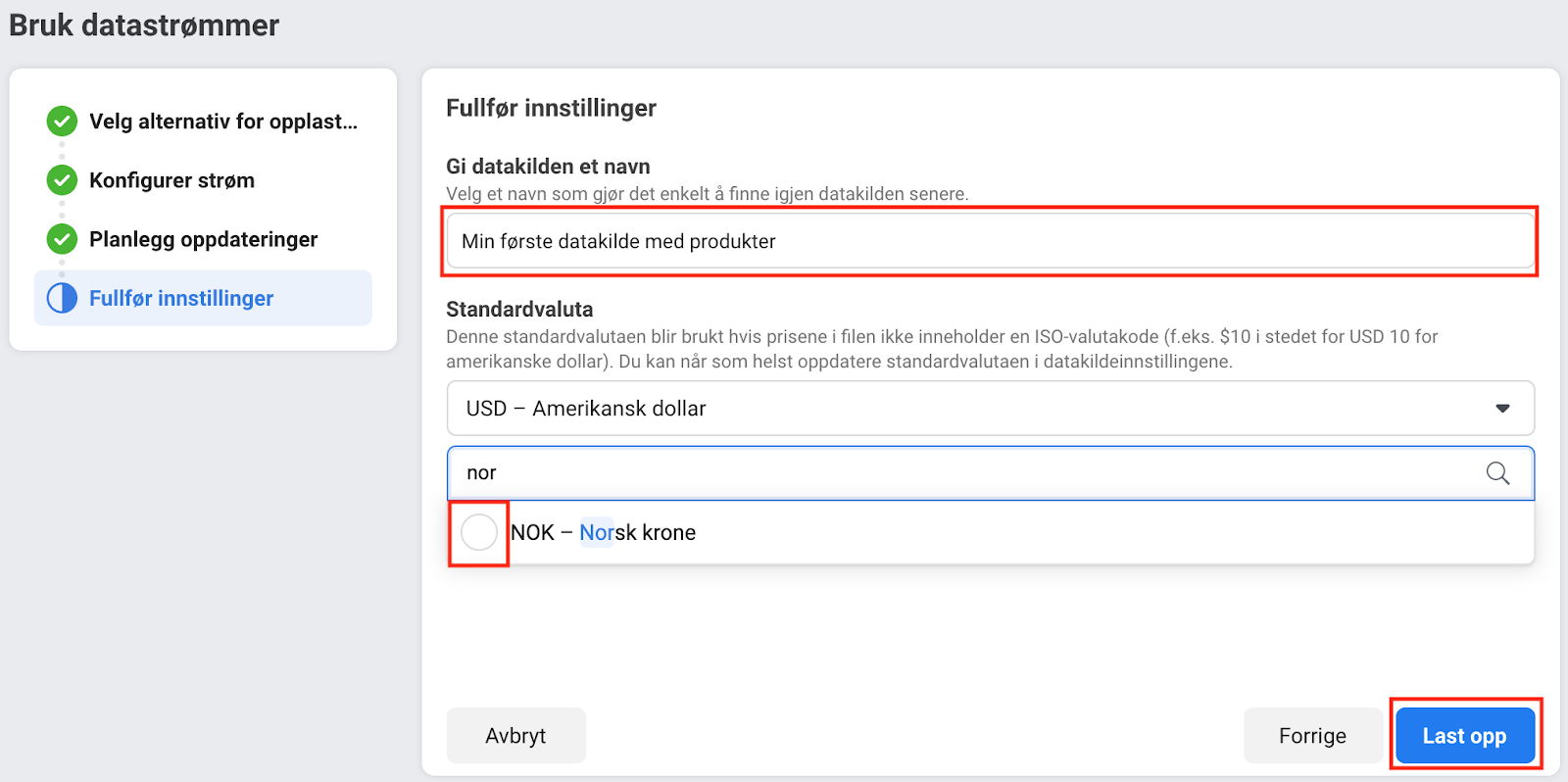This screenshot has width=1568, height=782.
Task: Expand the currency list using the caret arrow
Action: point(1502,409)
